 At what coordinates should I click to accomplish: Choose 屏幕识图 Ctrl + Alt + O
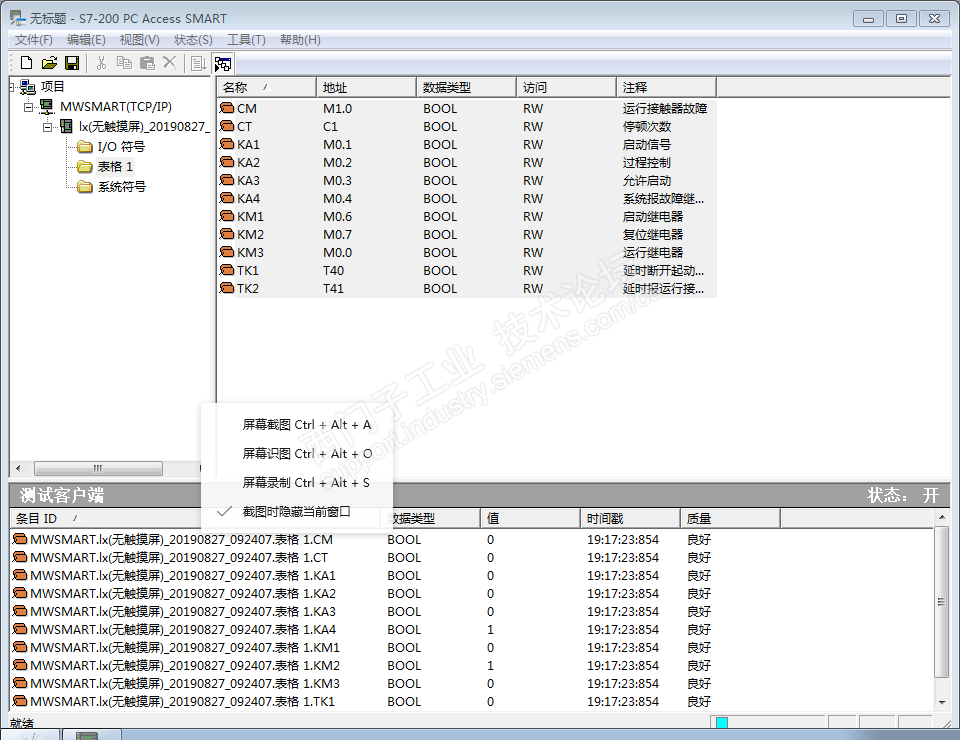[x=307, y=454]
